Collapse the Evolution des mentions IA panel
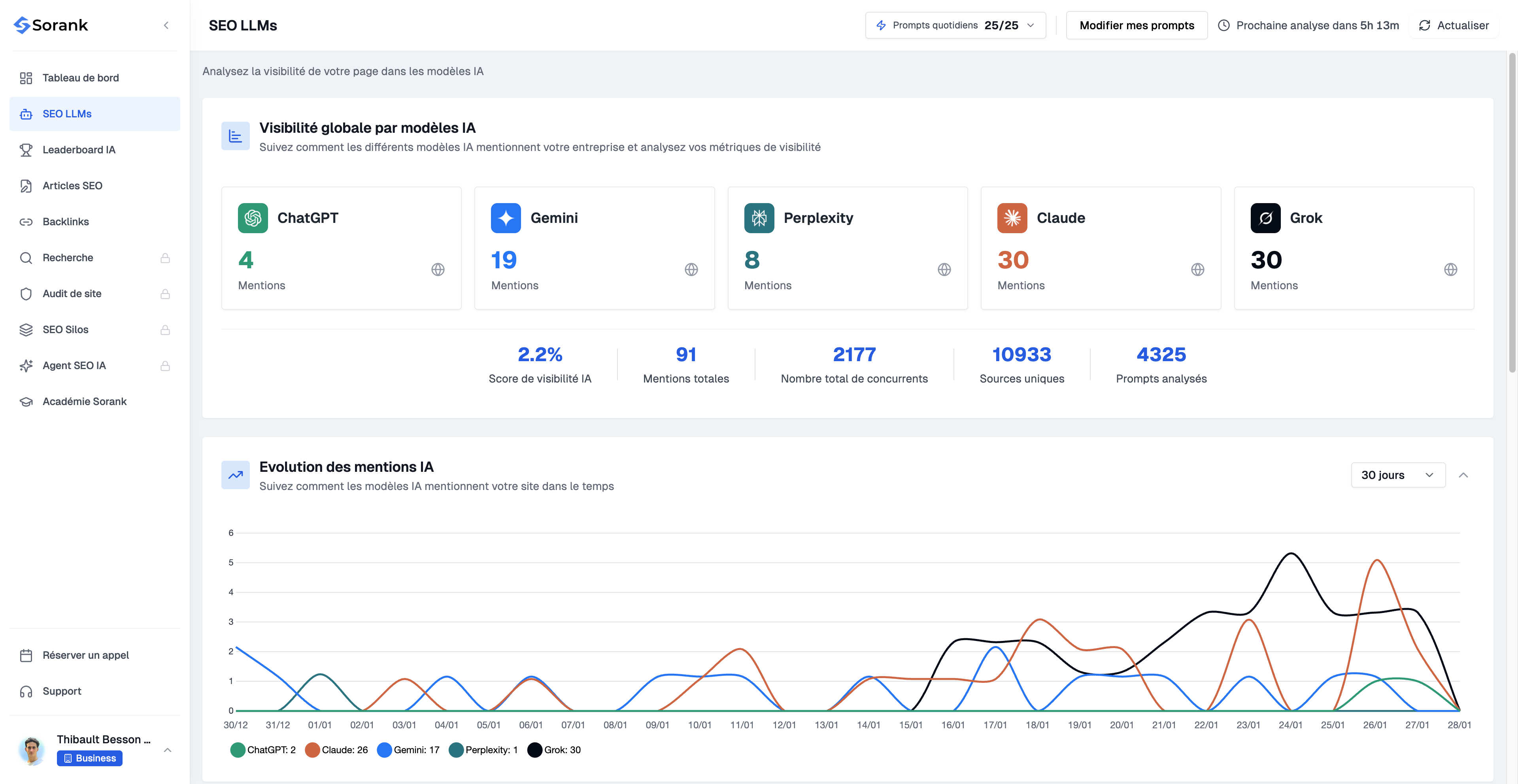Screen dimensions: 1518x784 click(1463, 475)
